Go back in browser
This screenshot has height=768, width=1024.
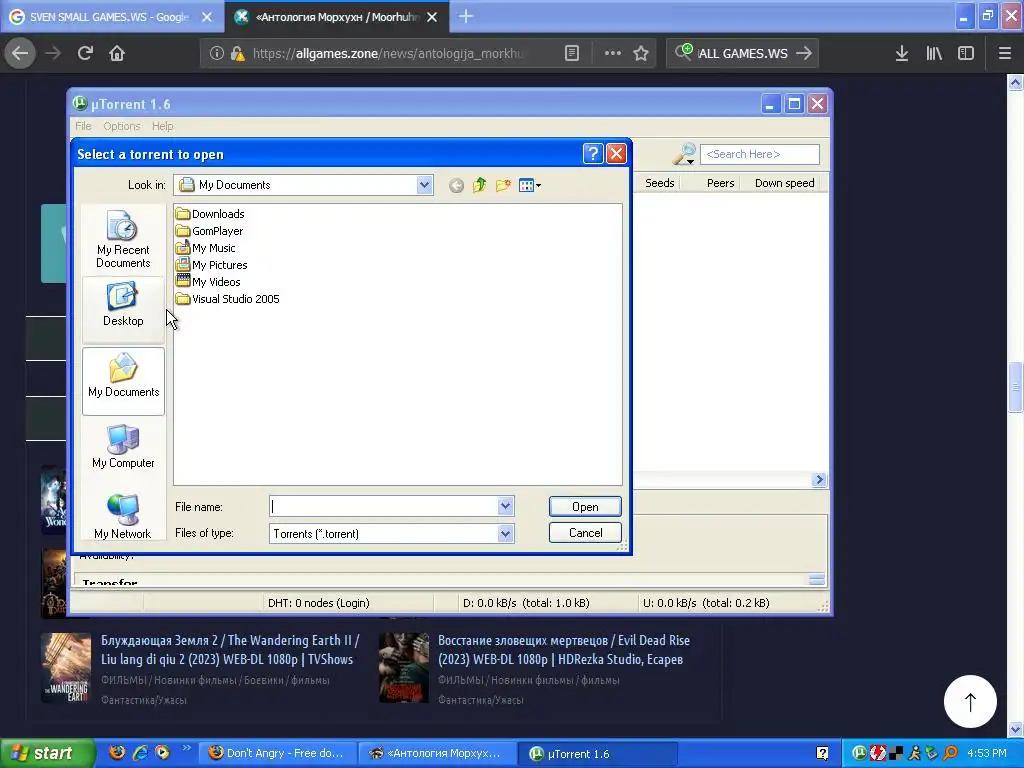(x=20, y=53)
